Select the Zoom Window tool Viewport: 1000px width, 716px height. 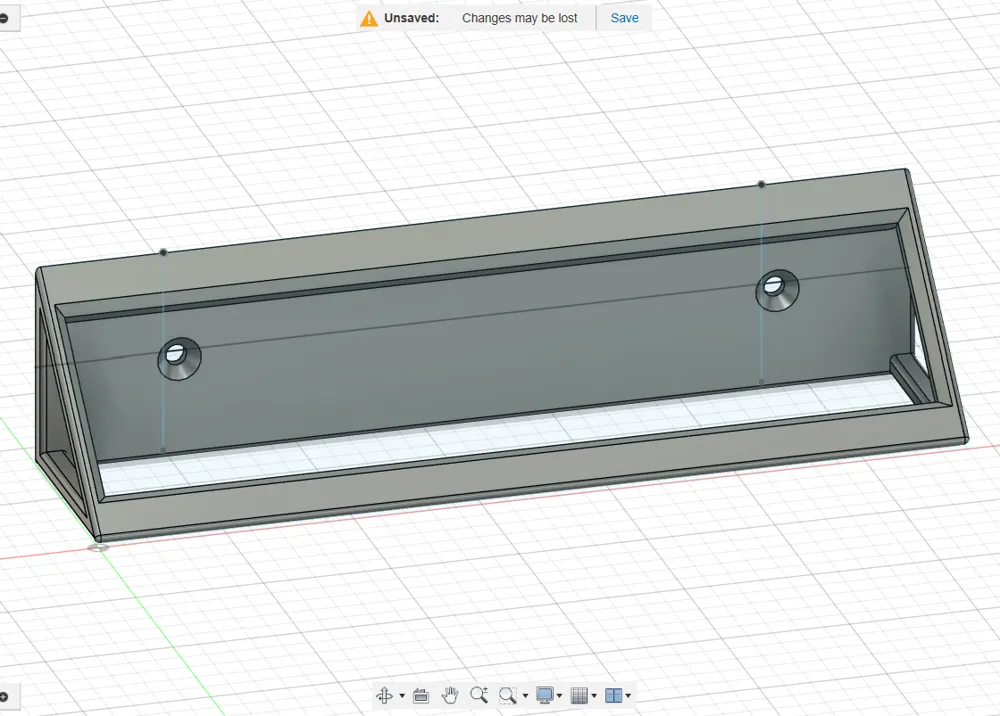coord(509,695)
